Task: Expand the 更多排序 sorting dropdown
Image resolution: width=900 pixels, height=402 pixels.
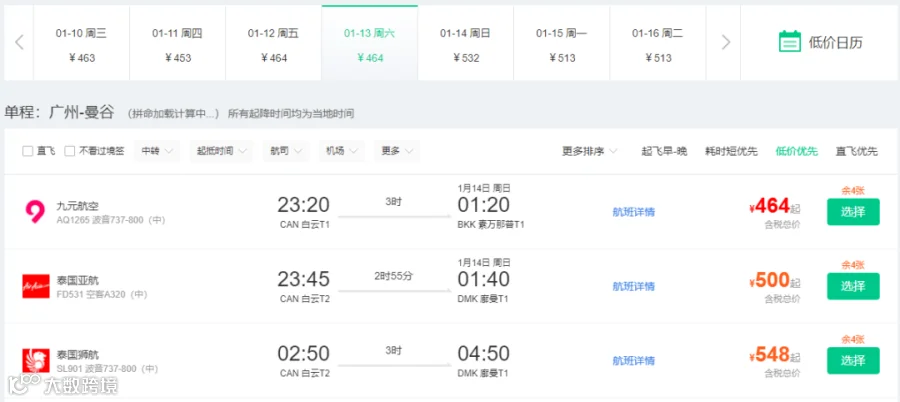Action: point(589,152)
